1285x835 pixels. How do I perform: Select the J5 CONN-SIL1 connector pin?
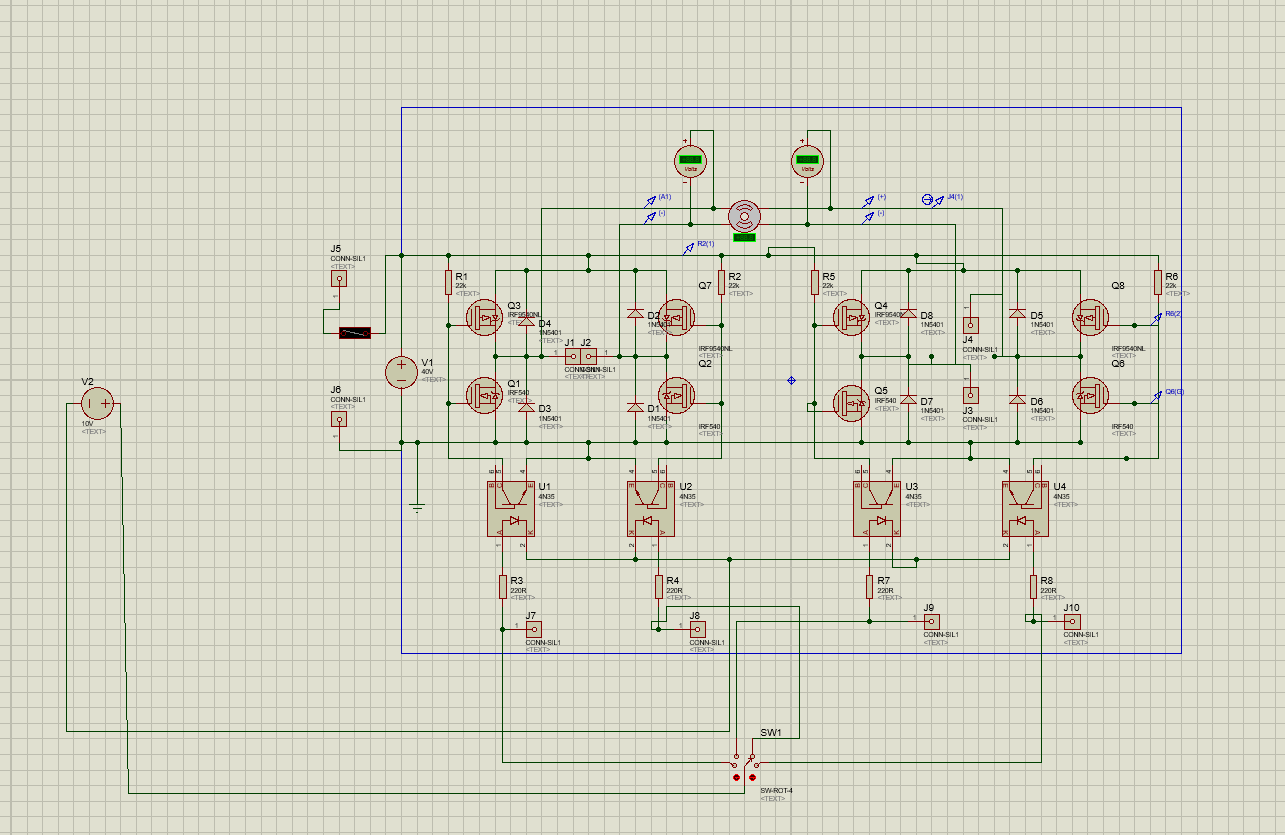[x=339, y=279]
